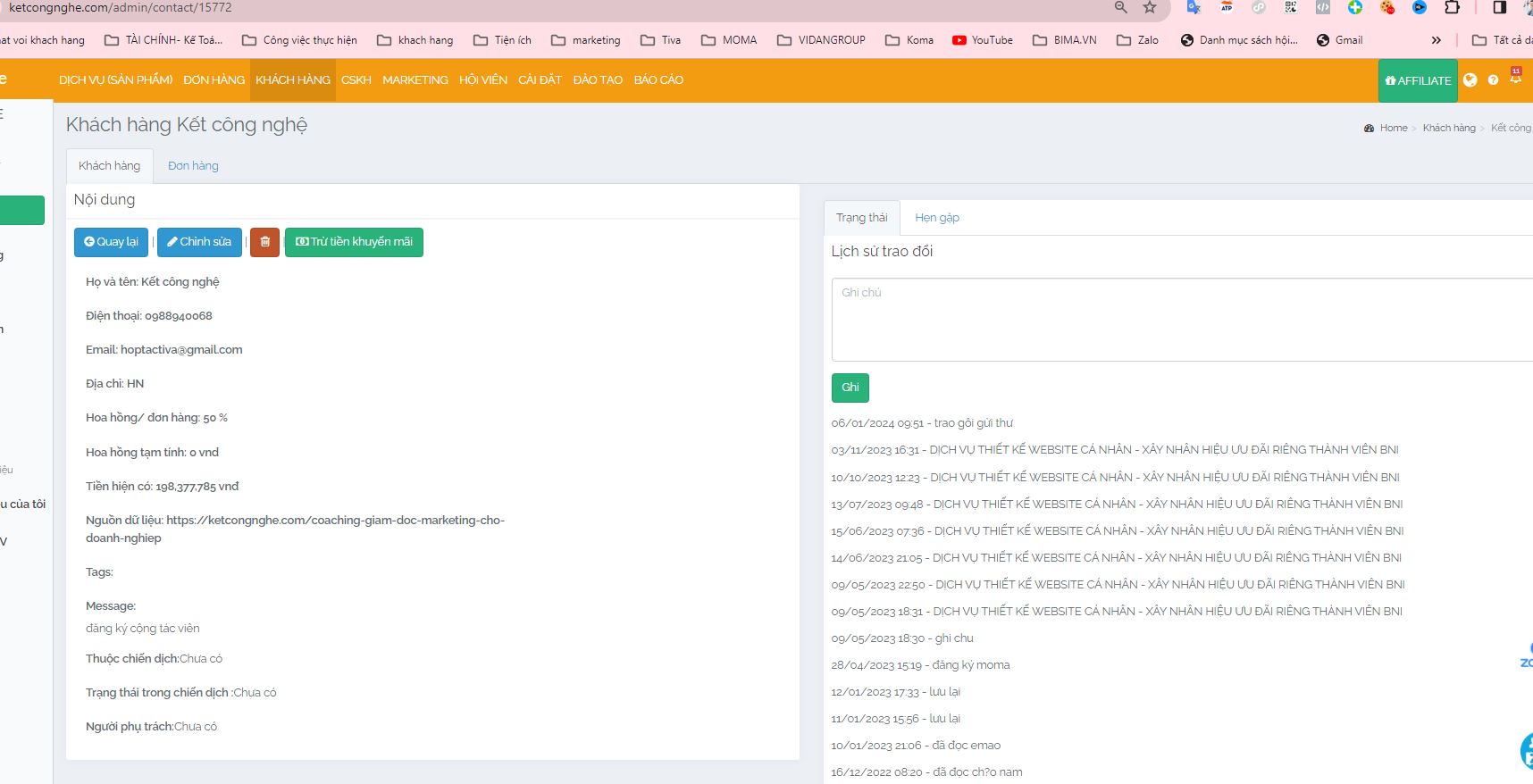Click the Google Translate extension icon

click(1194, 8)
